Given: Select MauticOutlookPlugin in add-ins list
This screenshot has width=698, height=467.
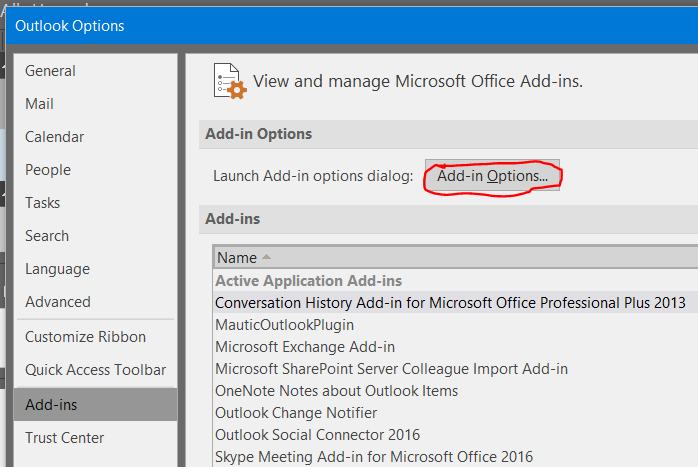Looking at the screenshot, I should [284, 325].
